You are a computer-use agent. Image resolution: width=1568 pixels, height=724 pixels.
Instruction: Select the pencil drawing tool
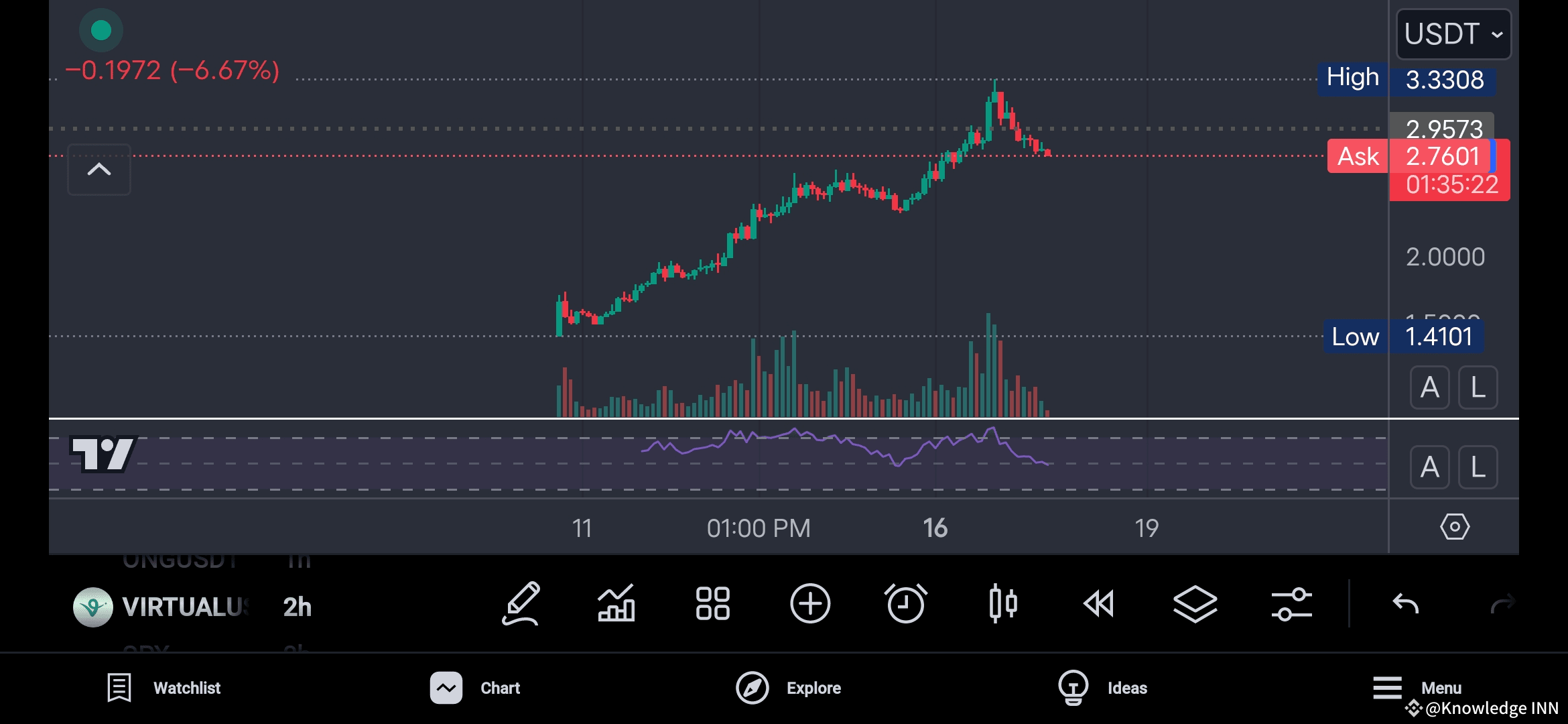521,604
